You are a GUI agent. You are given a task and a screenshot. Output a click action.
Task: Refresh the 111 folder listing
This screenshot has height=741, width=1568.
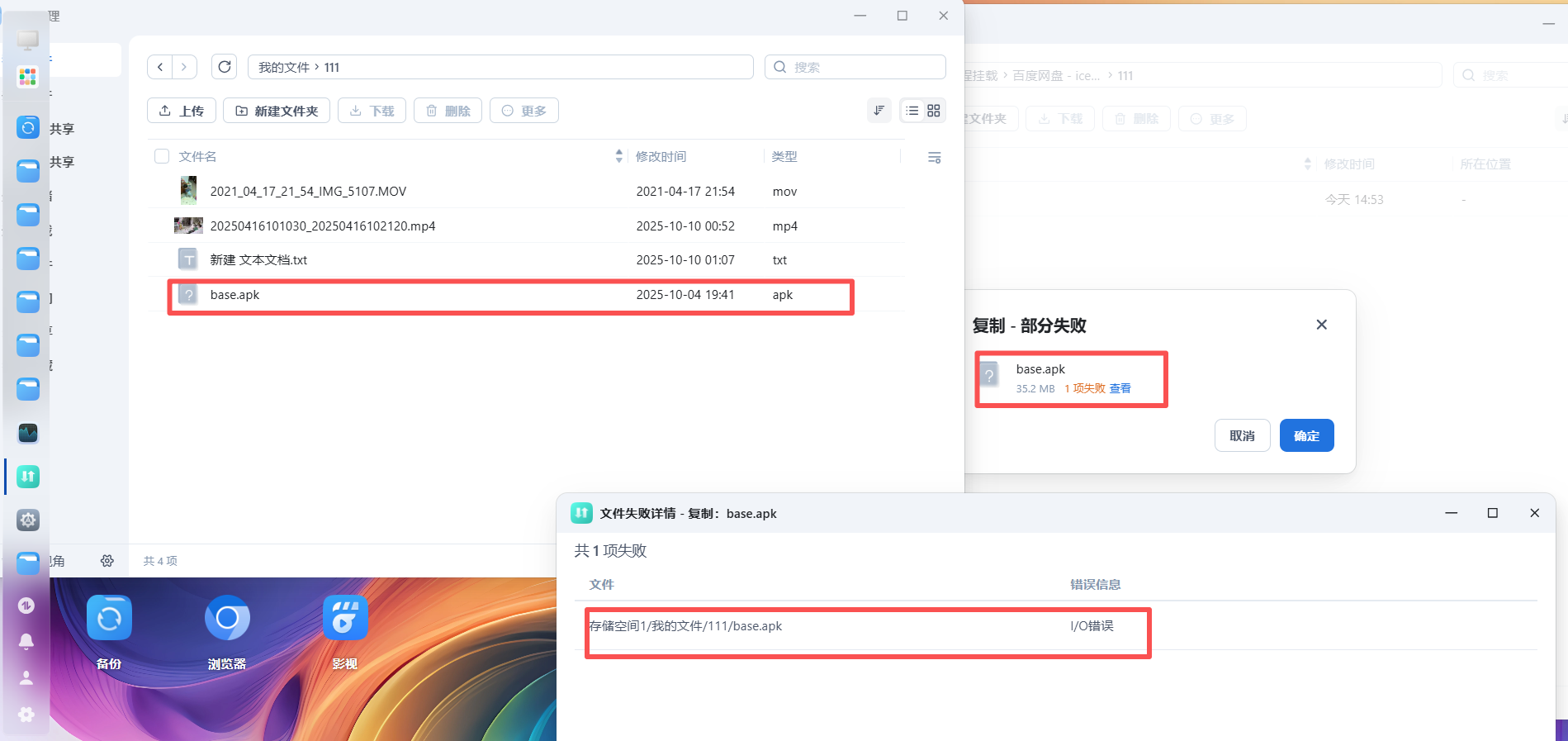[225, 67]
